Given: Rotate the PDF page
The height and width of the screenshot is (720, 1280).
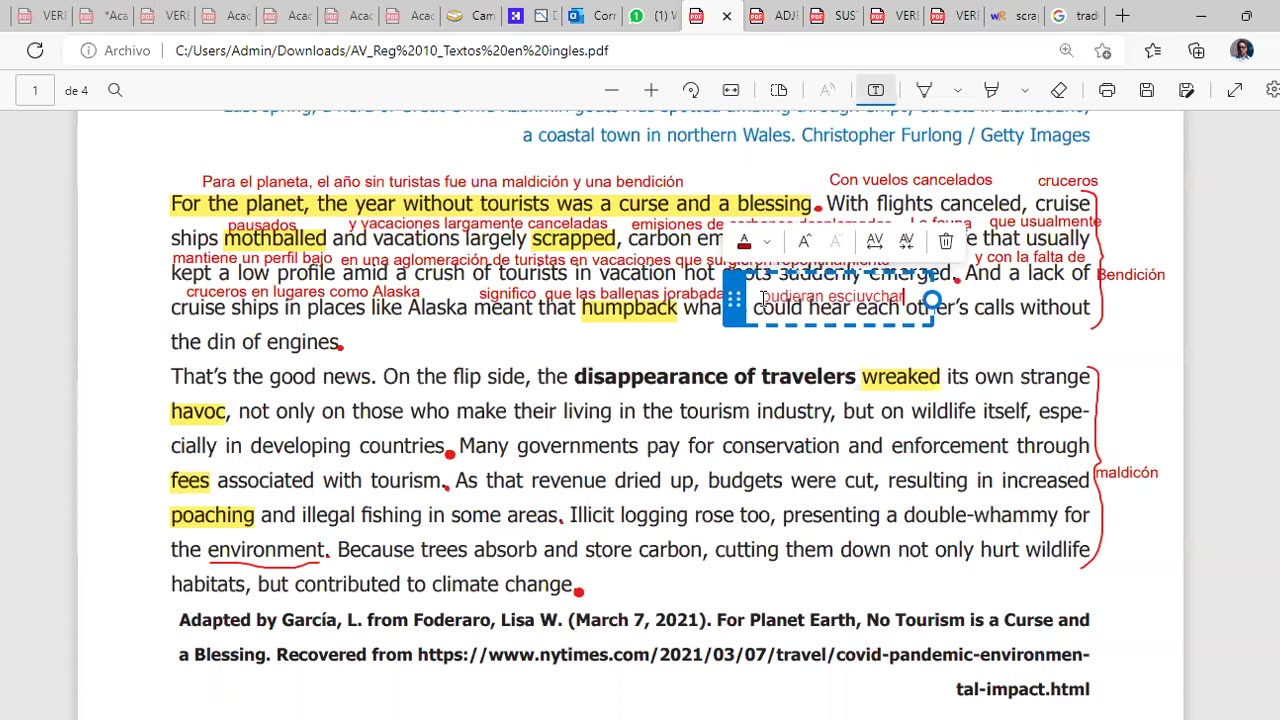Looking at the screenshot, I should pos(691,90).
